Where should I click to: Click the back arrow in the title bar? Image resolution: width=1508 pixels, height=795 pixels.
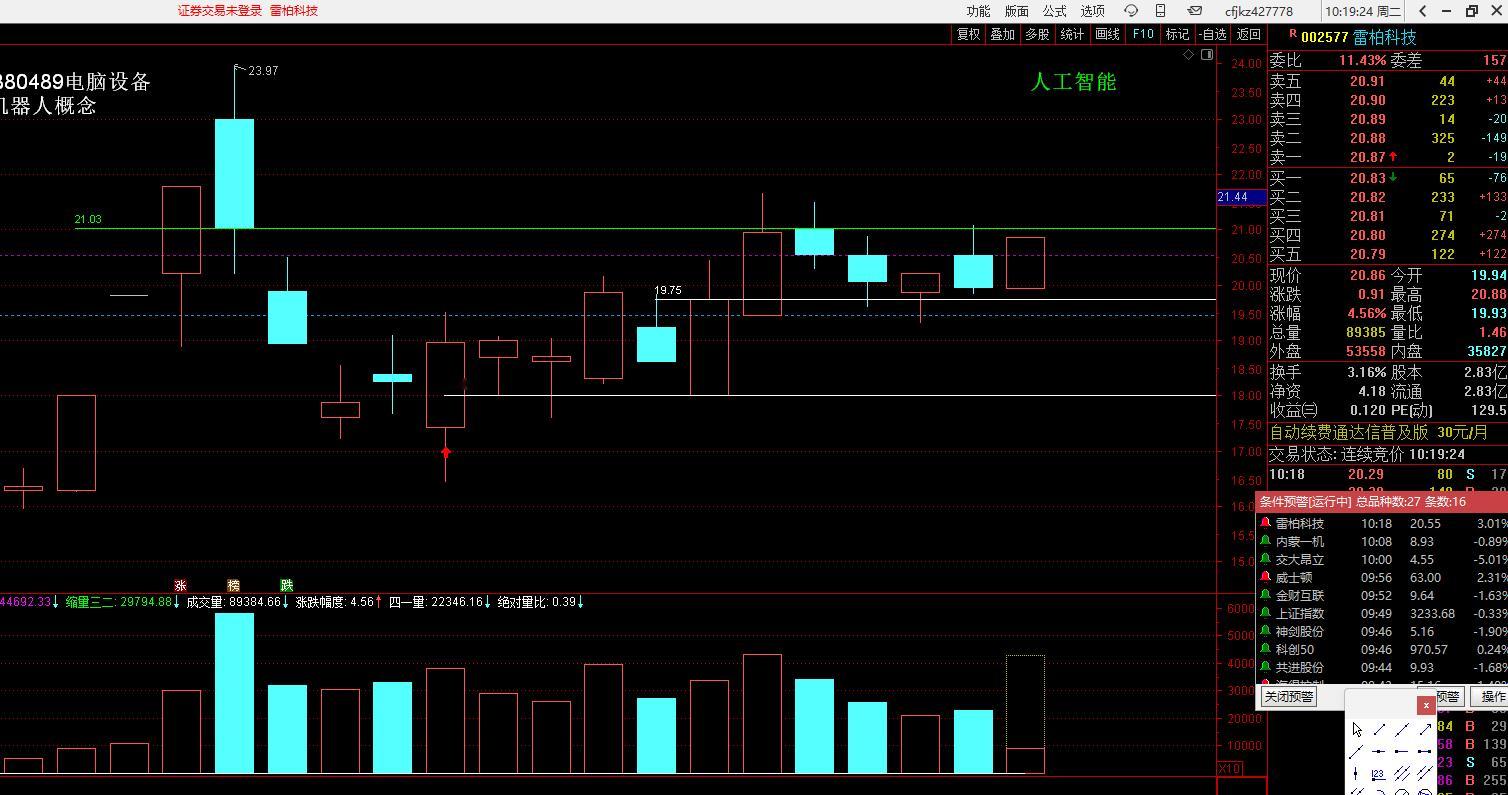(x=1423, y=11)
